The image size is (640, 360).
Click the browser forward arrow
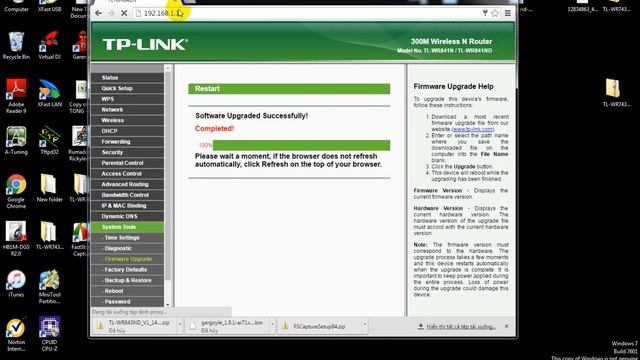coord(111,13)
